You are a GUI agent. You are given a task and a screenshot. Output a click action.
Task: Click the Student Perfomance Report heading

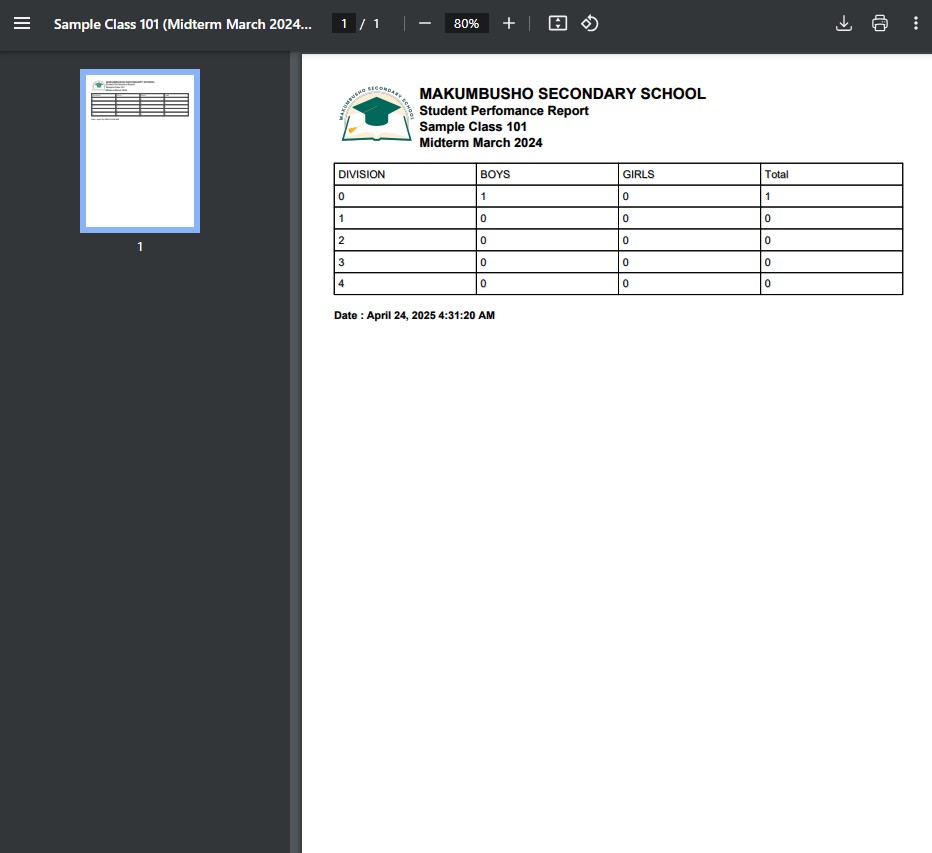pos(505,111)
